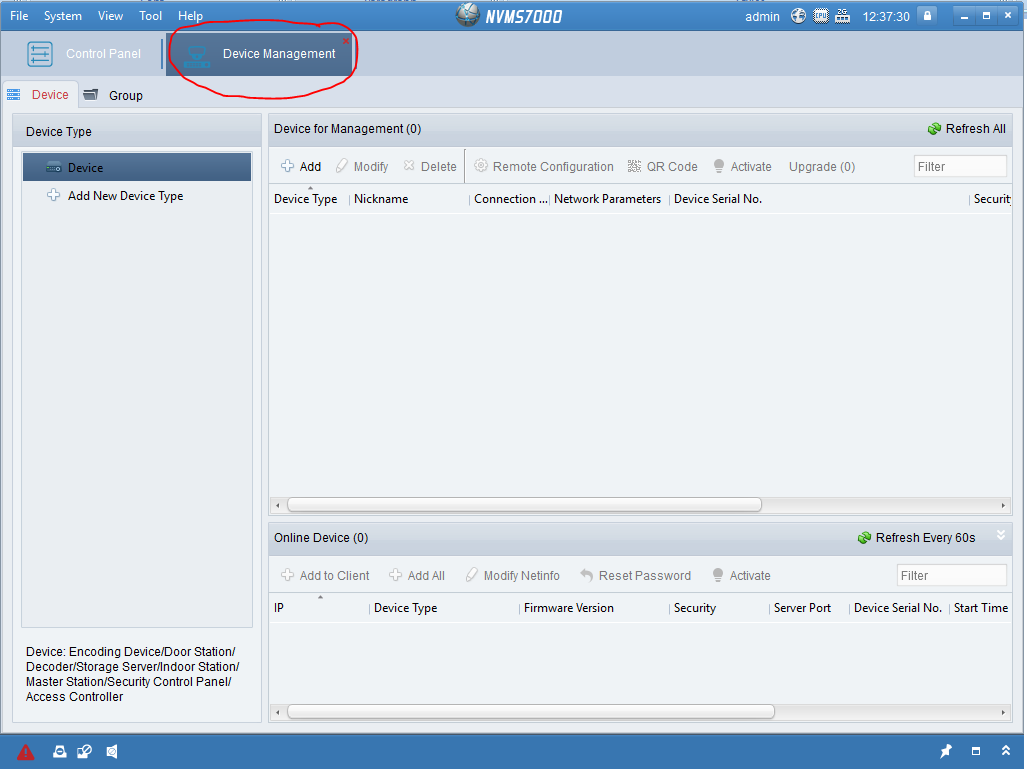The width and height of the screenshot is (1027, 772).
Task: Click Reset Password button
Action: coord(635,576)
